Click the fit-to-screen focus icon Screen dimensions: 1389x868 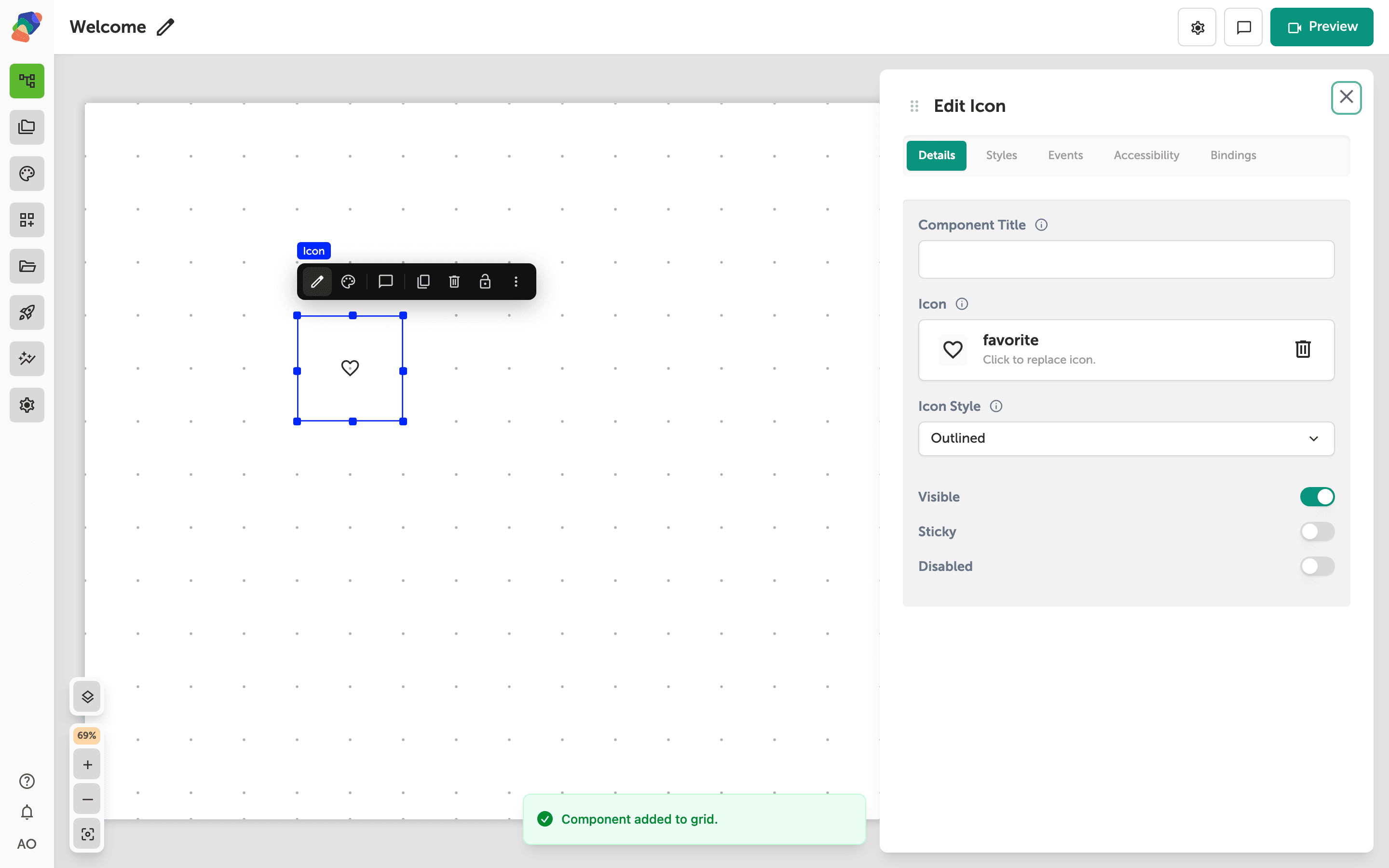(x=87, y=834)
